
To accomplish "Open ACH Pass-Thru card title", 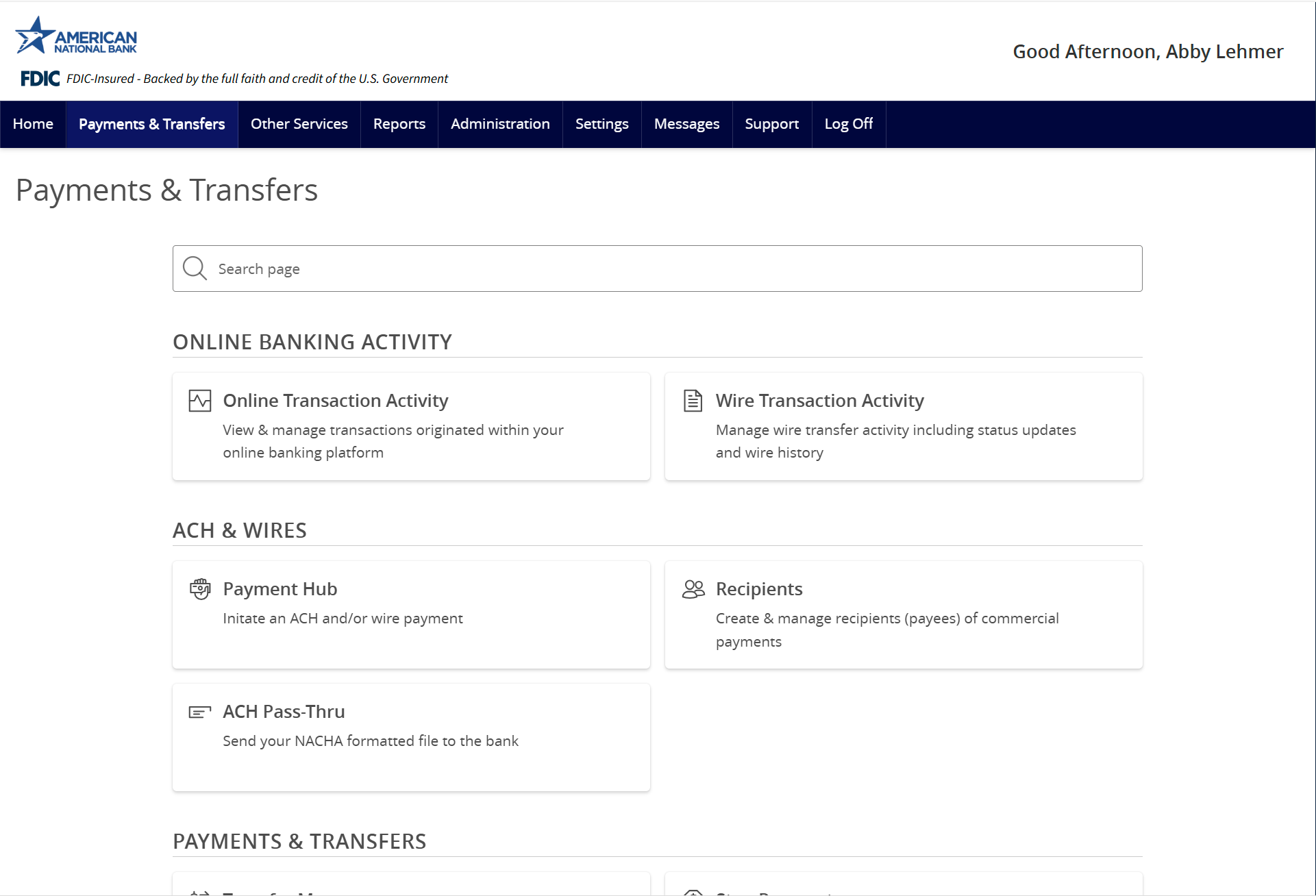I will tap(284, 712).
